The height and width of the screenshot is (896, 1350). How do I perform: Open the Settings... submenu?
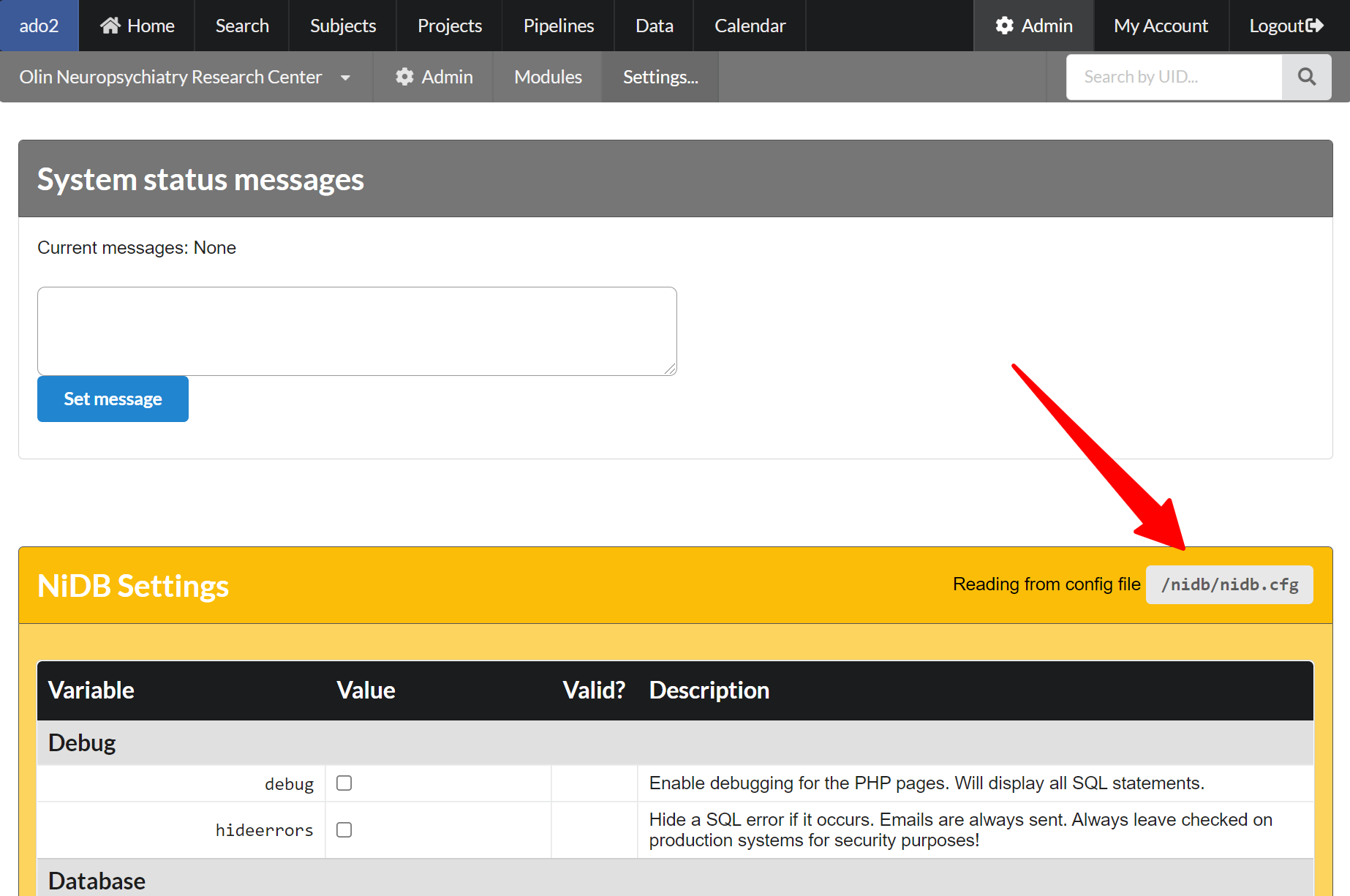pyautogui.click(x=660, y=77)
